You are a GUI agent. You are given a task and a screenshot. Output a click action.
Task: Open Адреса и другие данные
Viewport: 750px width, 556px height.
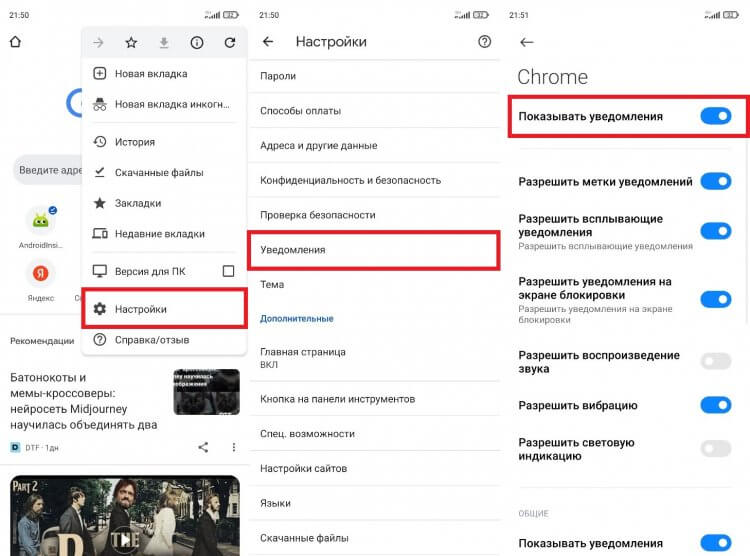[x=374, y=145]
